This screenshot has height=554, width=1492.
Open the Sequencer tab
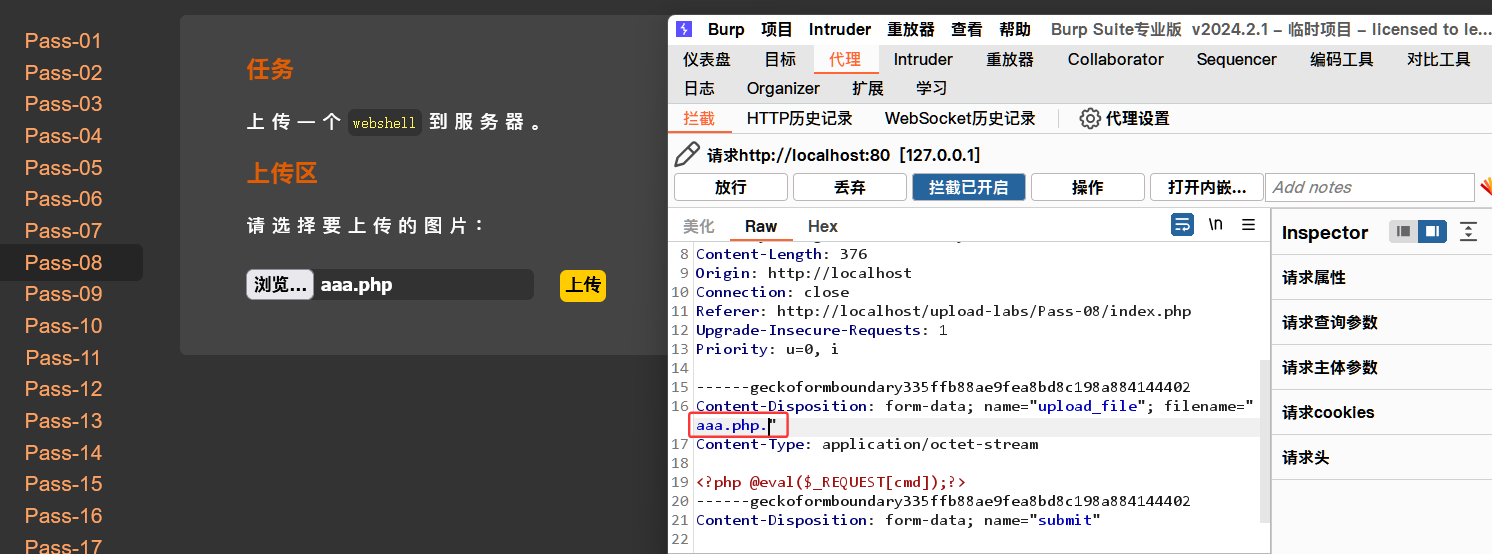(1237, 59)
